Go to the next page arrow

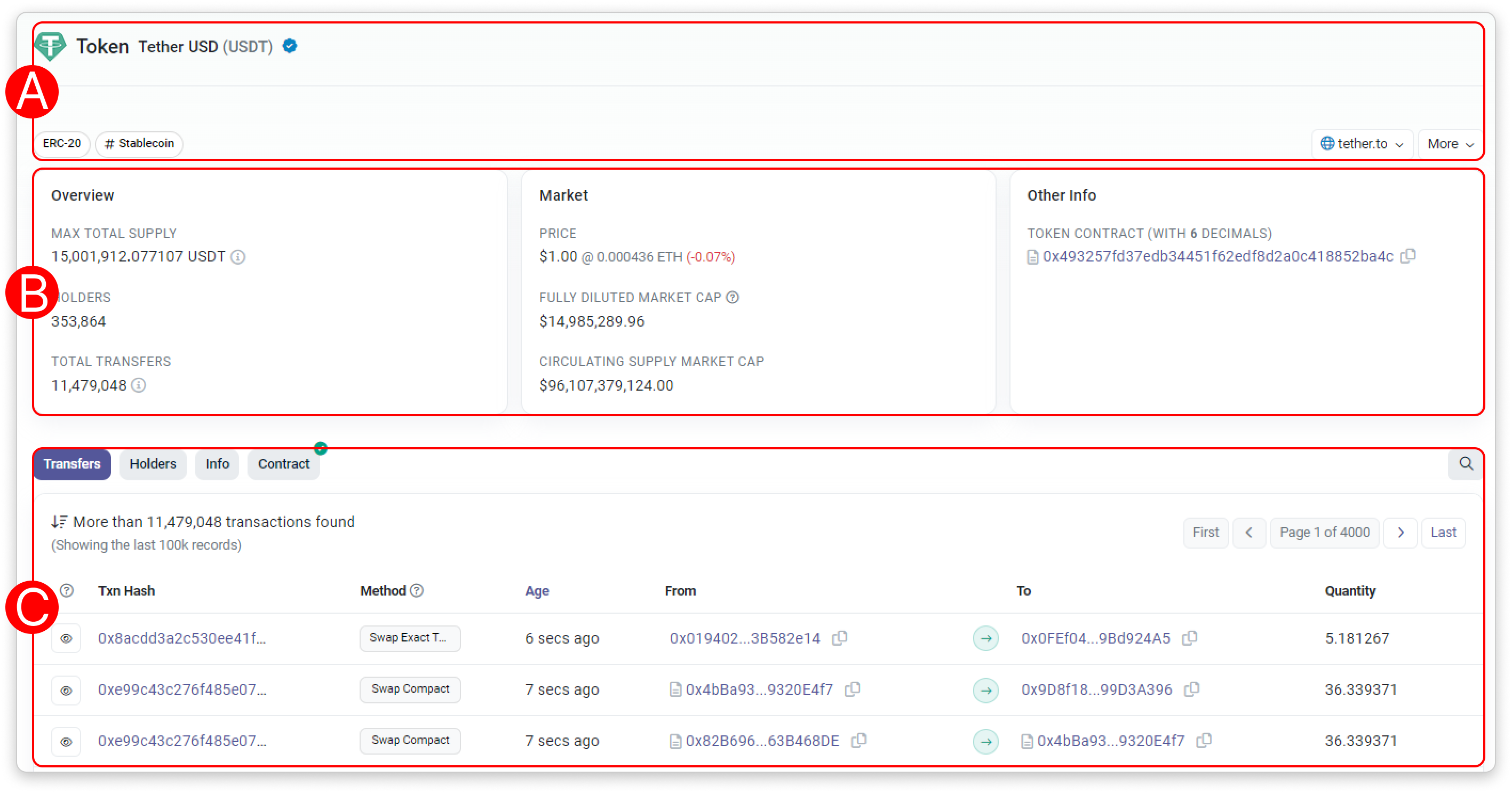[1400, 533]
